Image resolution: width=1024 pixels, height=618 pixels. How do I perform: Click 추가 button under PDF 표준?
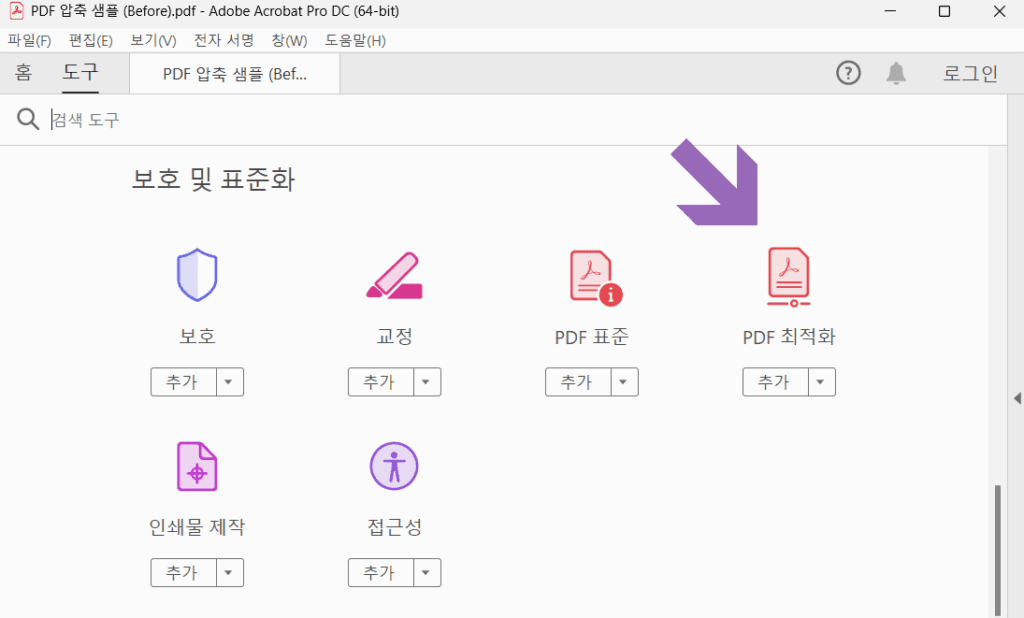pyautogui.click(x=577, y=382)
